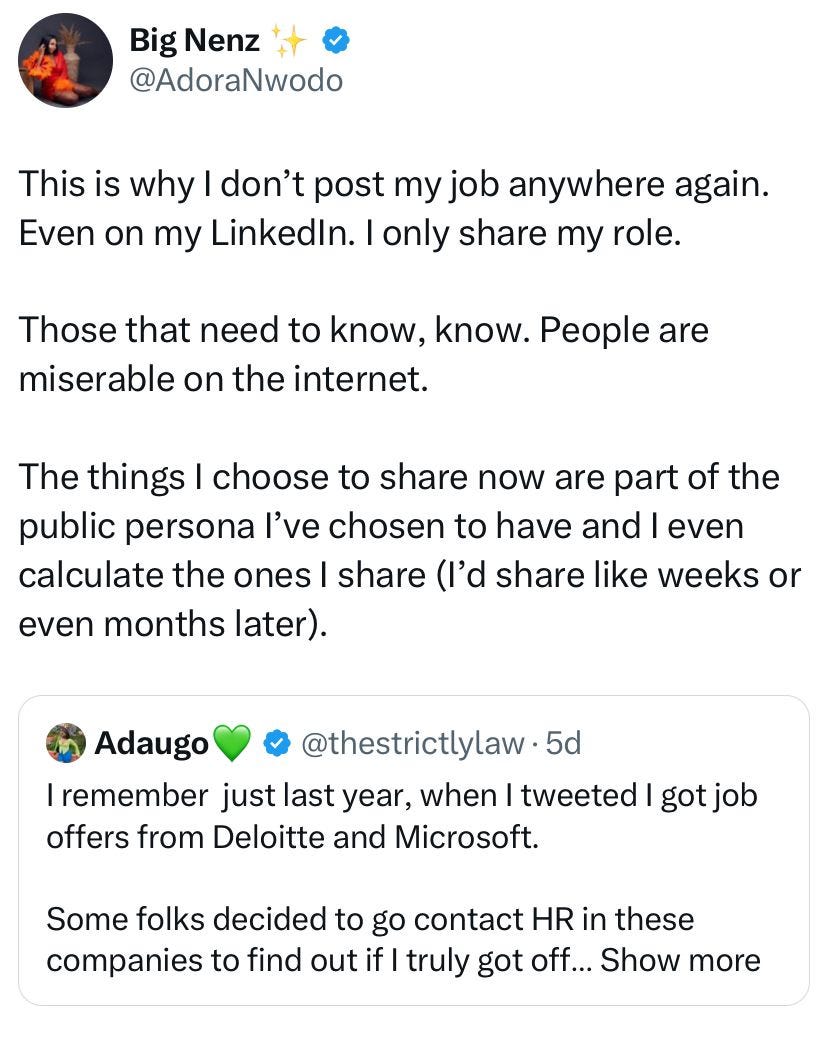Expand the quoted tweet with "Show more"
The image size is (828, 1039).
[680, 961]
